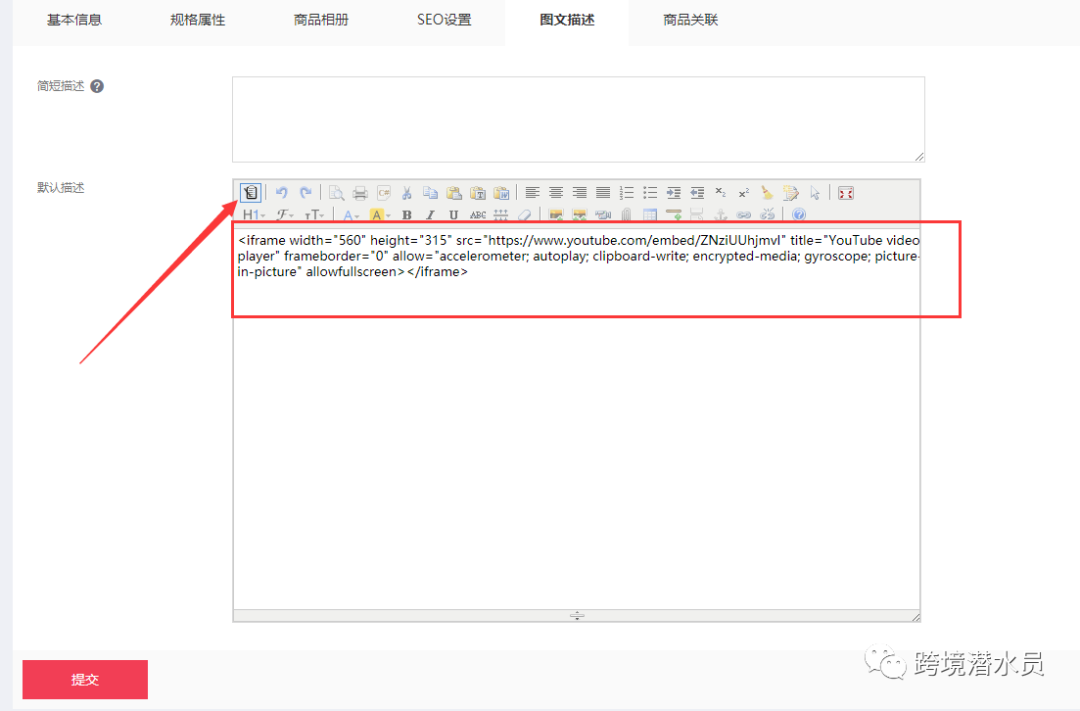
Task: Click help icon beside 简短描述
Action: 97,86
